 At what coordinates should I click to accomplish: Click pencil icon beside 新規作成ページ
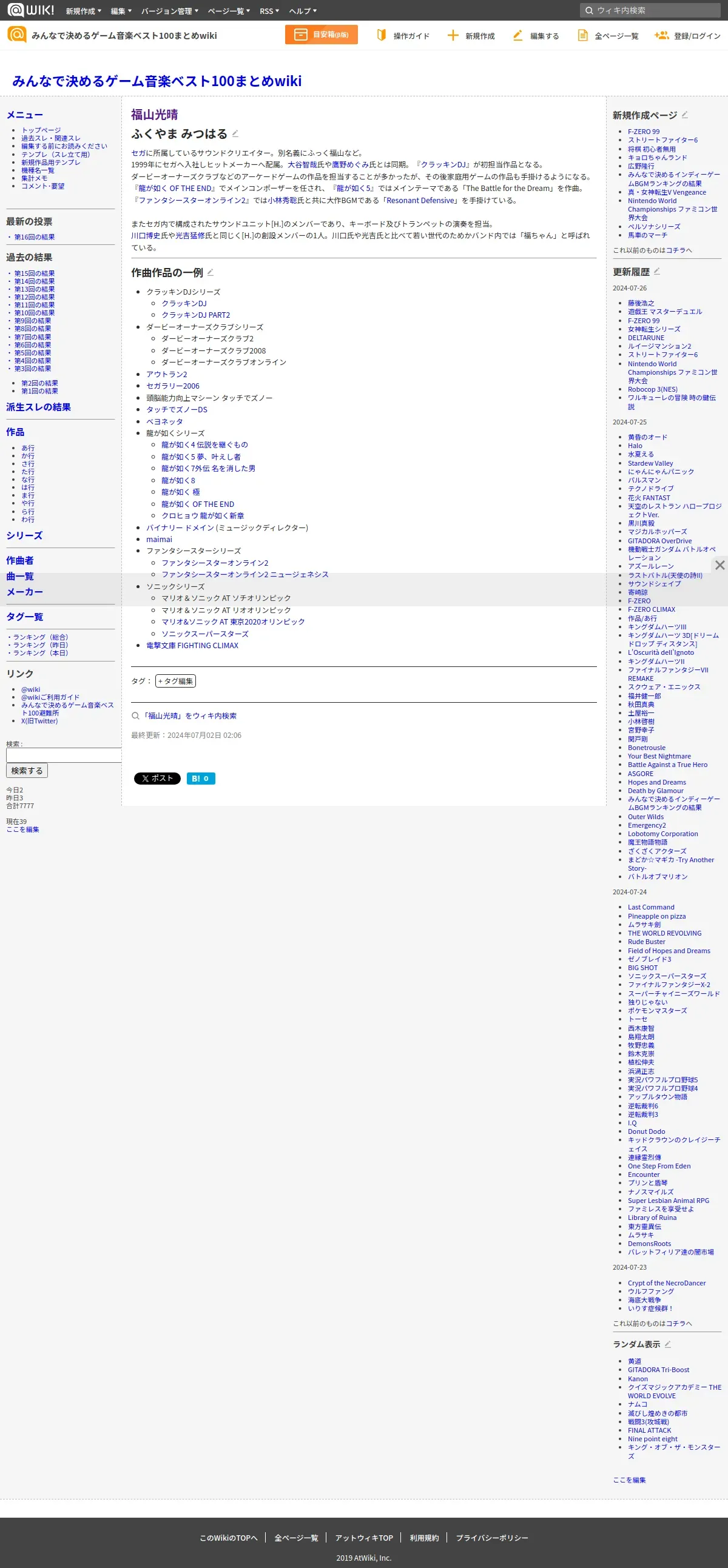coord(685,115)
